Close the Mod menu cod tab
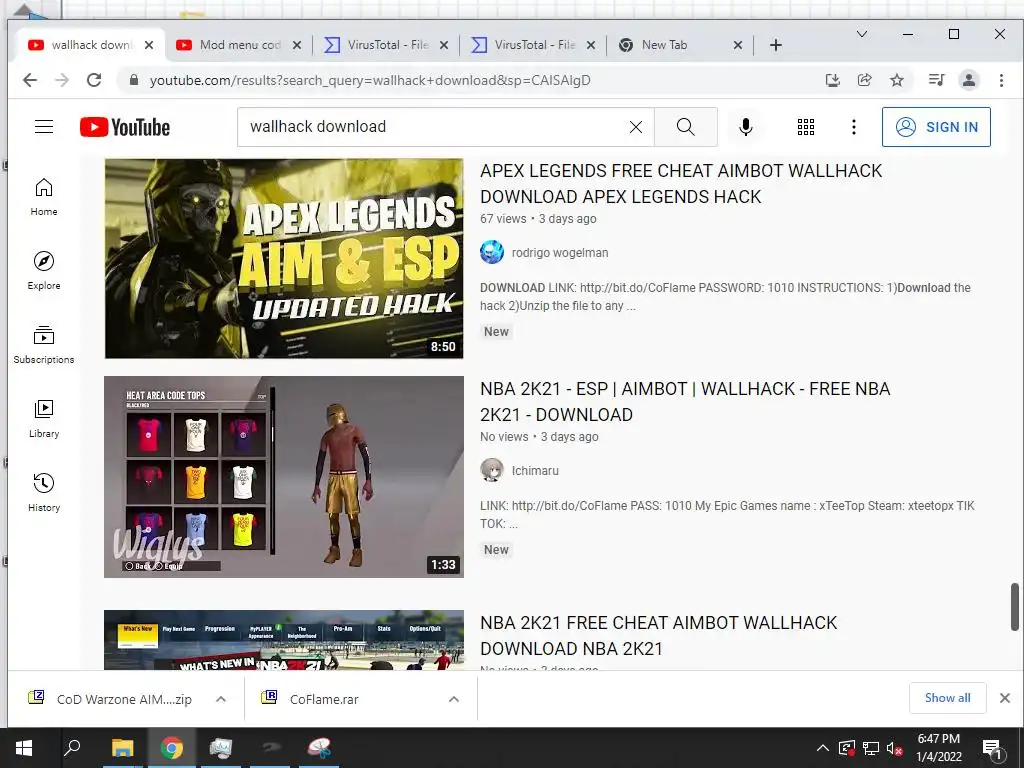Screen dimensions: 1024x768 (x=297, y=45)
